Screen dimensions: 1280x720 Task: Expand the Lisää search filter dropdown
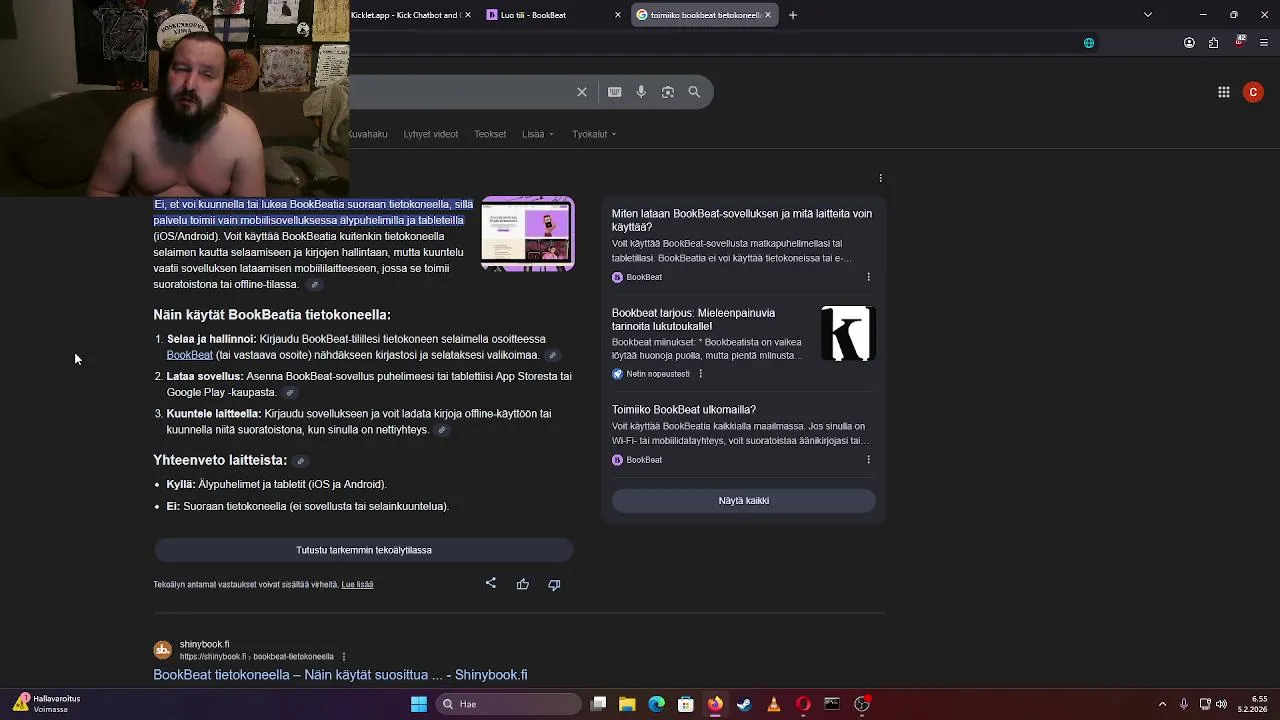(537, 134)
